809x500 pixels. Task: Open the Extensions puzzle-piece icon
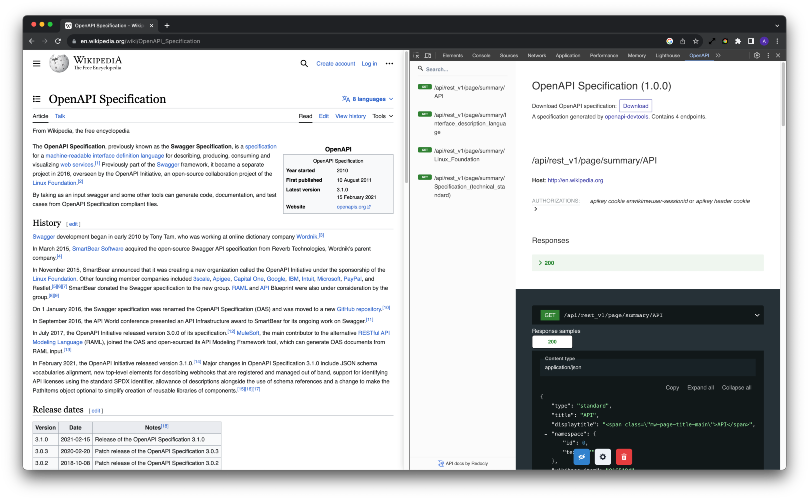(738, 41)
